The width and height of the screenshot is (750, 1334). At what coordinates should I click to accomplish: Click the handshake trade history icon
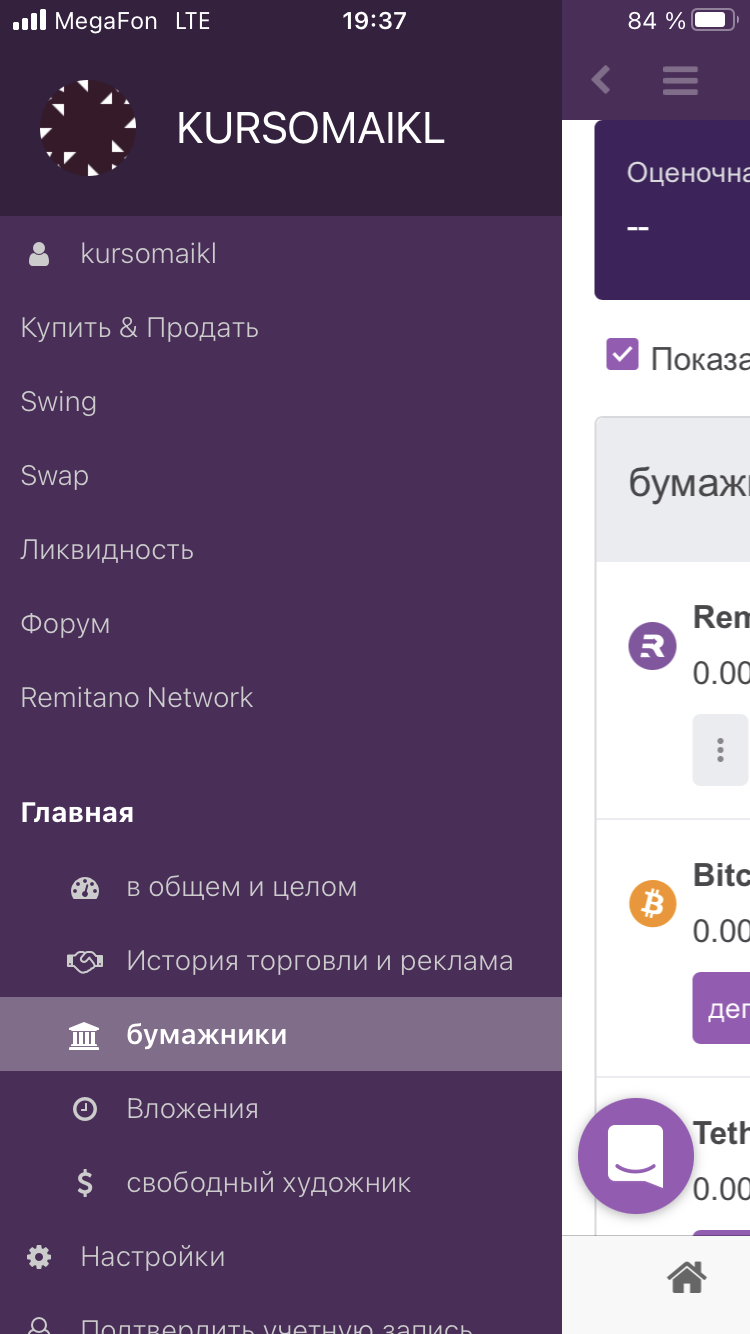click(85, 962)
